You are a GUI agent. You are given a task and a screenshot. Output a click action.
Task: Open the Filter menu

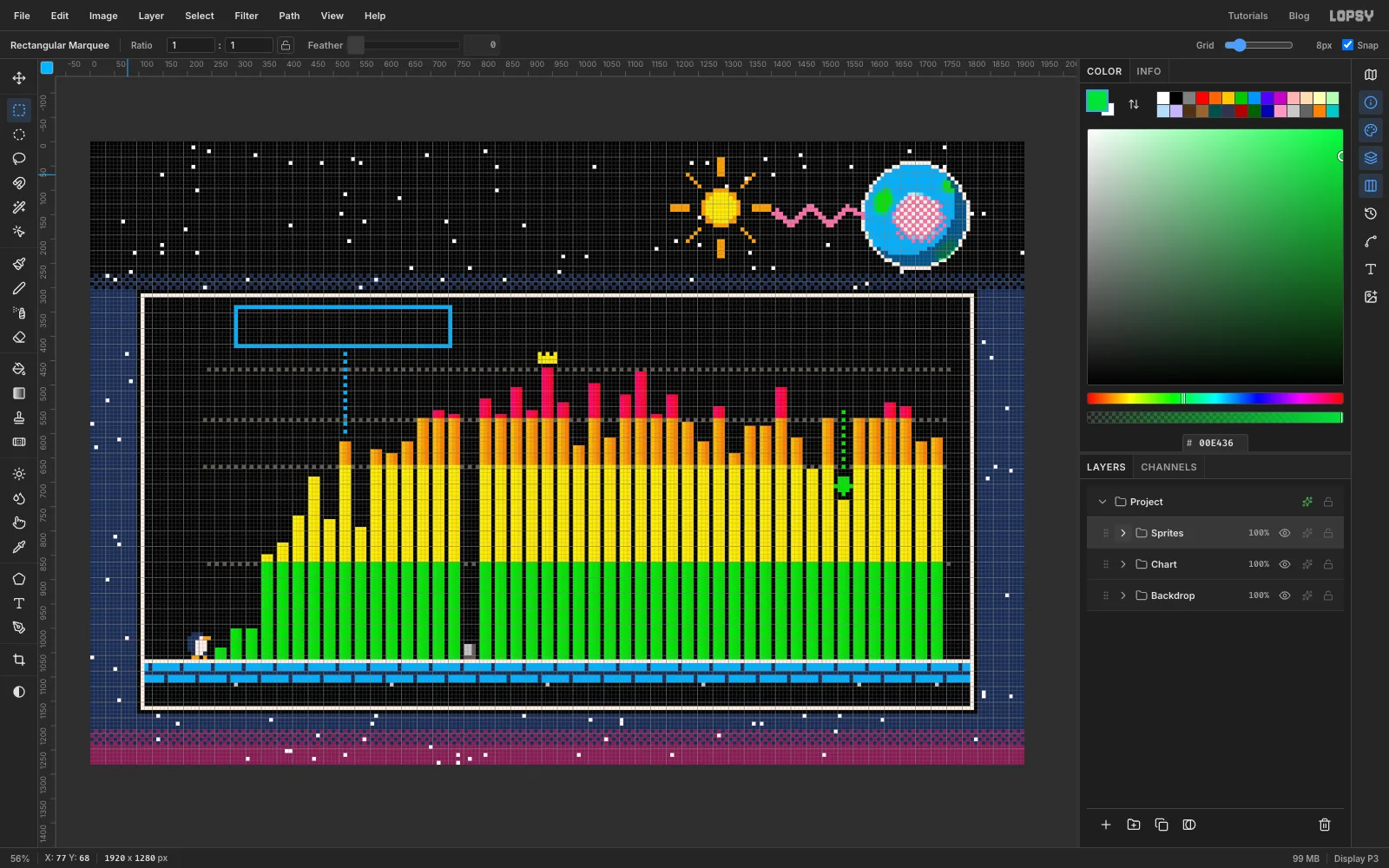[x=247, y=16]
